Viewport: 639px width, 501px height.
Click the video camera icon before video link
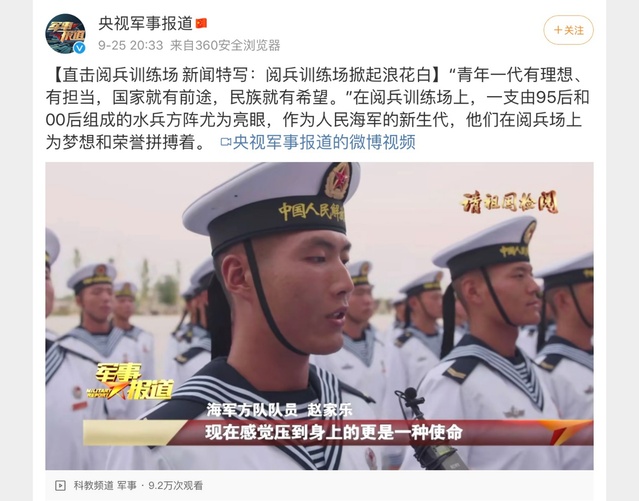226,142
